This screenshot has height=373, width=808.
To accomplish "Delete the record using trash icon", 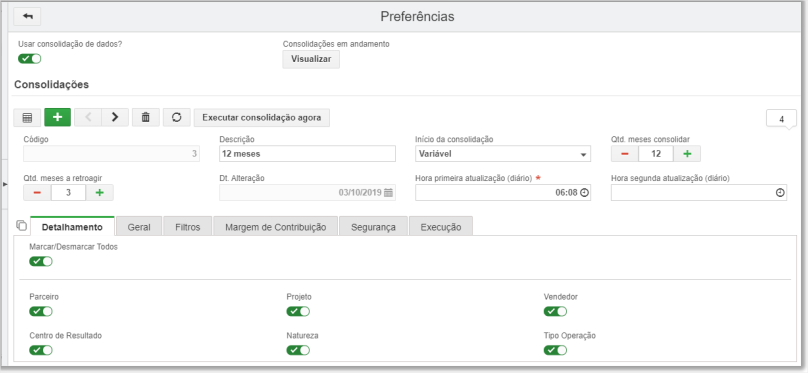I will [x=146, y=117].
